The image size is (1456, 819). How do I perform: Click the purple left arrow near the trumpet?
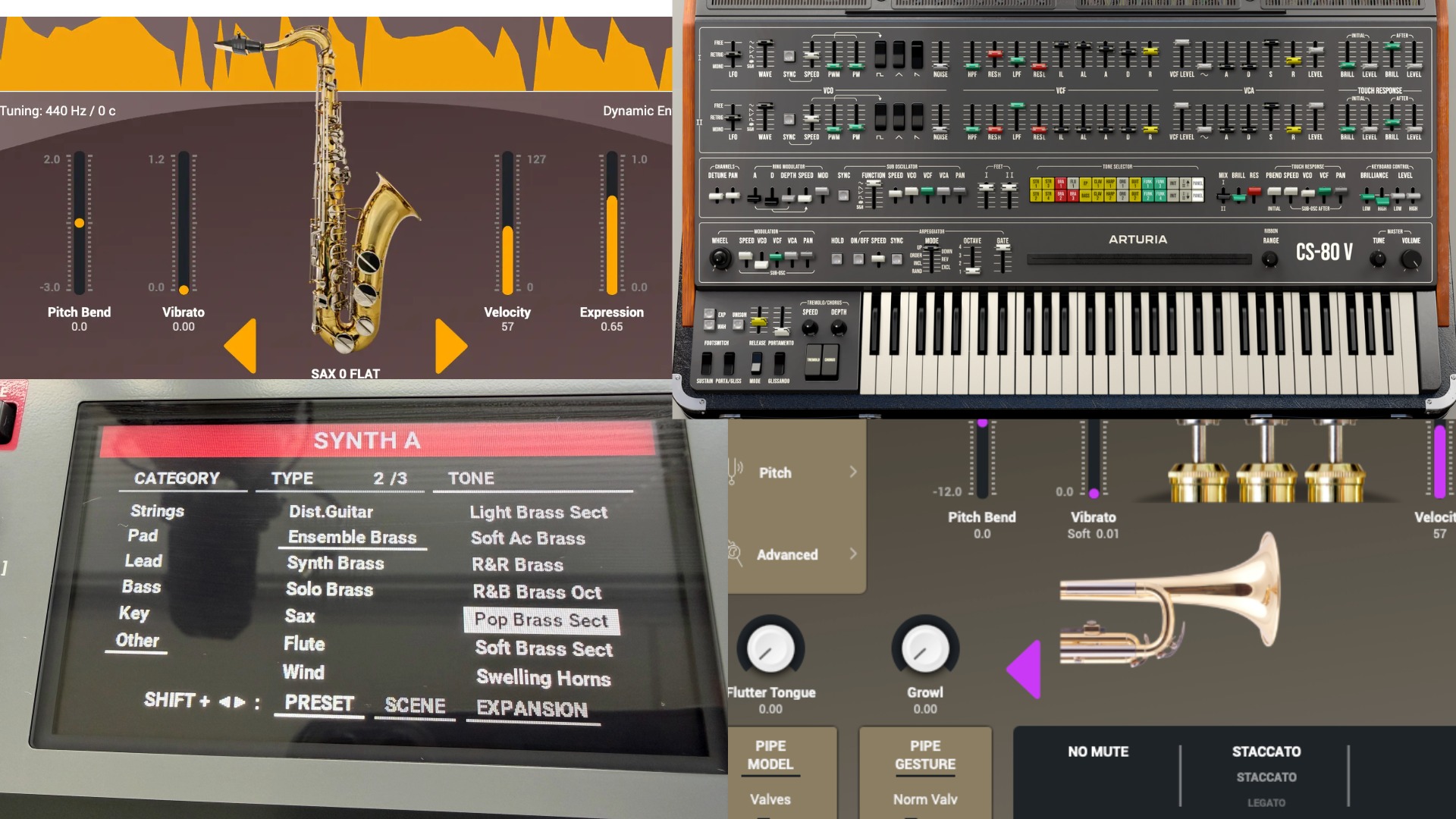click(x=1024, y=669)
